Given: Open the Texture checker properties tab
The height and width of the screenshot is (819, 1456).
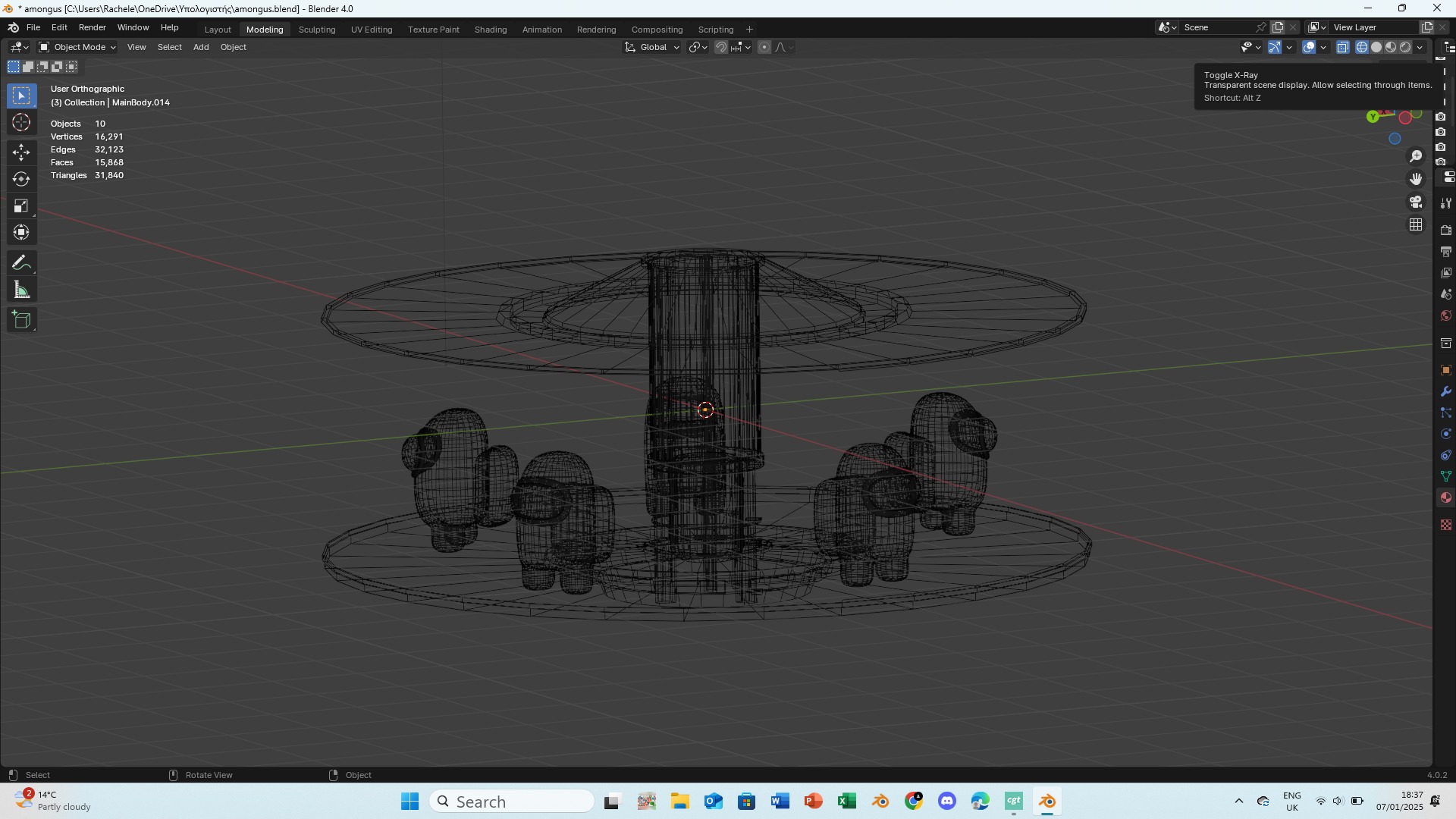Looking at the screenshot, I should pos(1446,525).
